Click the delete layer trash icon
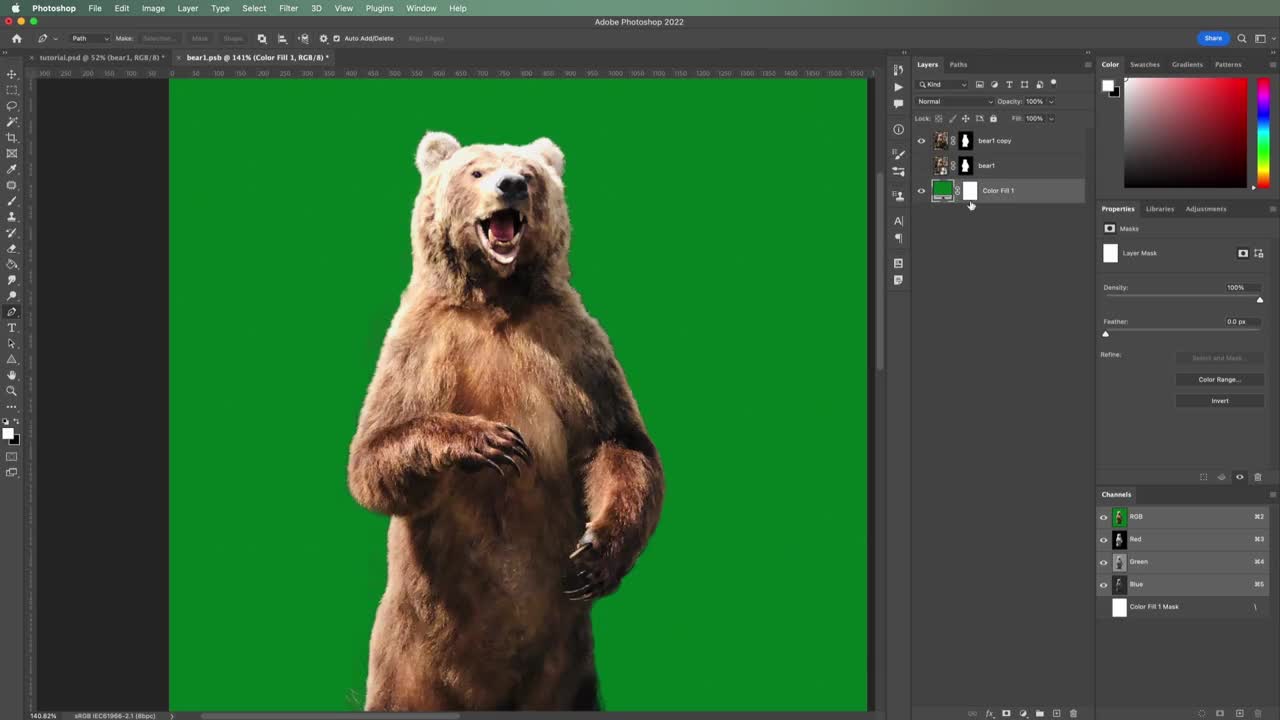 [1074, 713]
